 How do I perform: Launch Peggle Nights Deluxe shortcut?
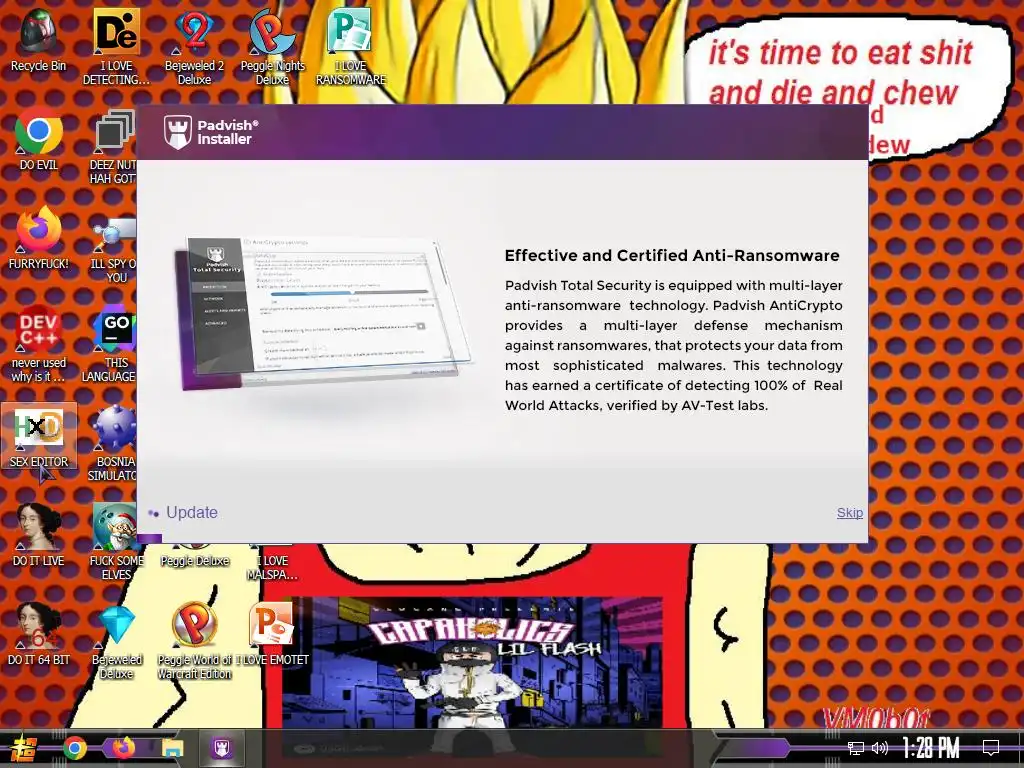272,47
